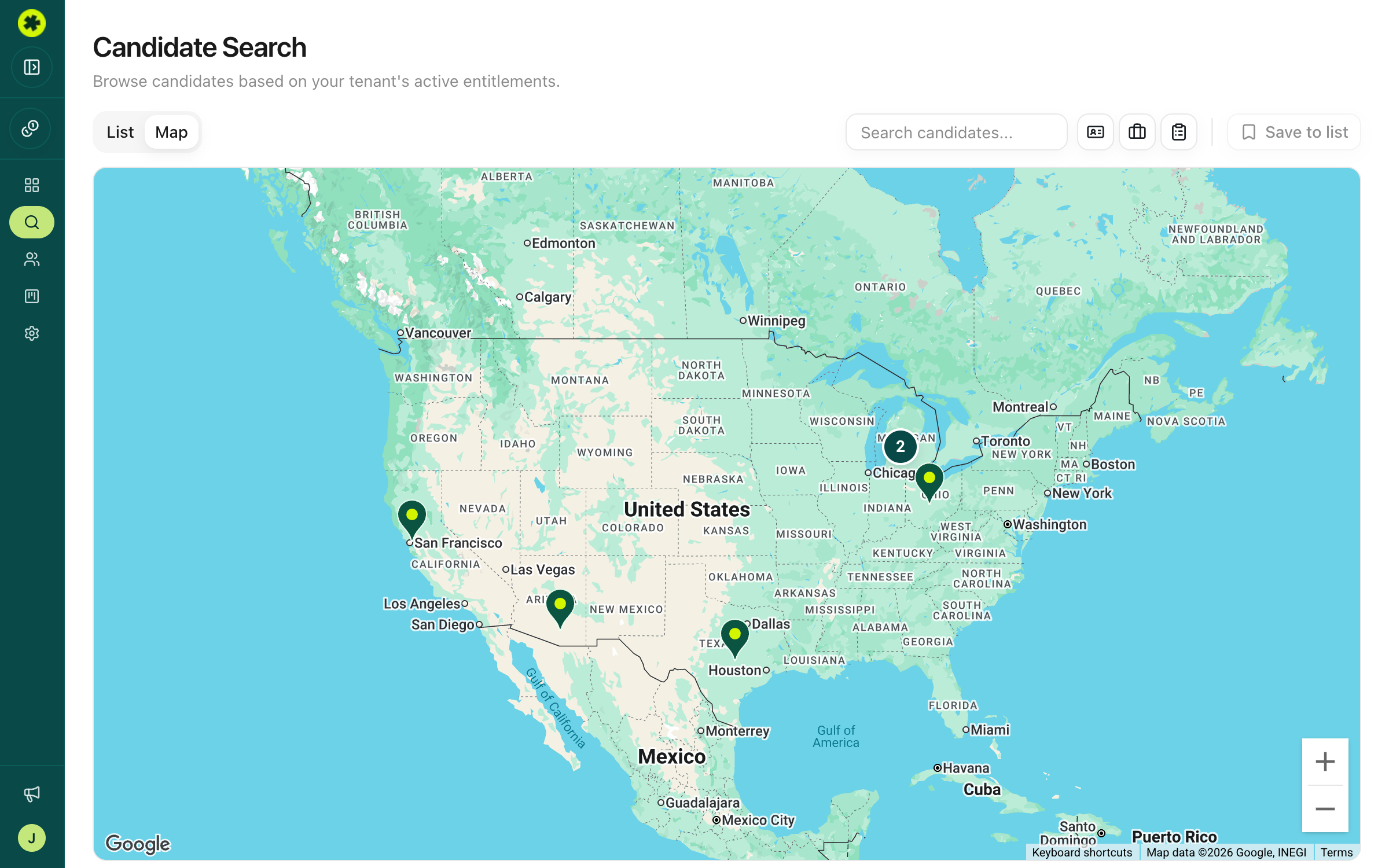Click the 'Las Vegas' city label
This screenshot has width=1389, height=868.
tap(543, 569)
